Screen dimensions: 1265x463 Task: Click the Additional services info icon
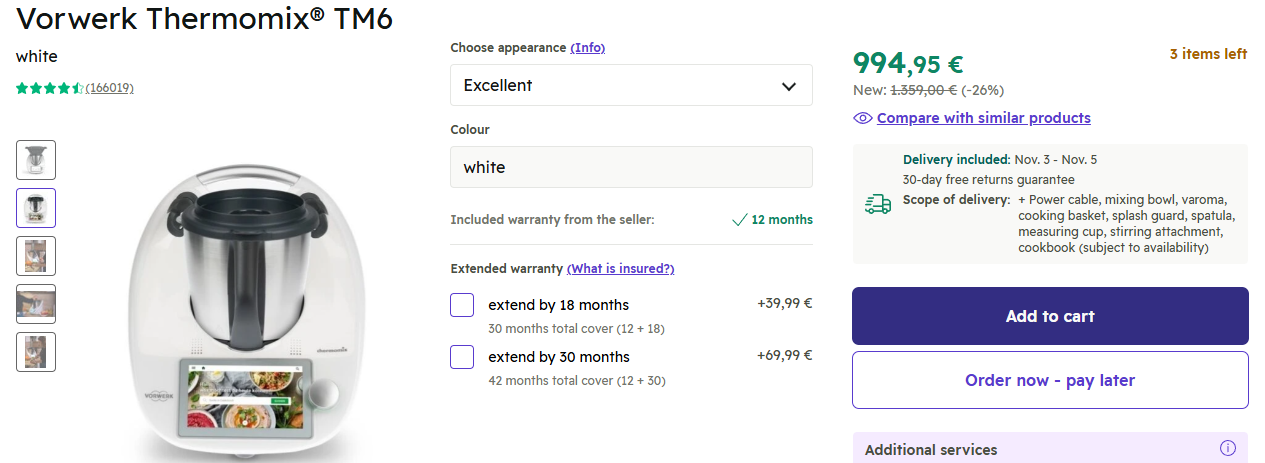(1228, 448)
